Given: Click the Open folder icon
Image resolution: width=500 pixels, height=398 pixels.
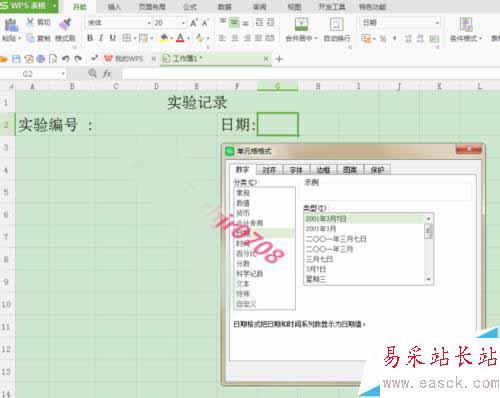Looking at the screenshot, I should (4, 59).
